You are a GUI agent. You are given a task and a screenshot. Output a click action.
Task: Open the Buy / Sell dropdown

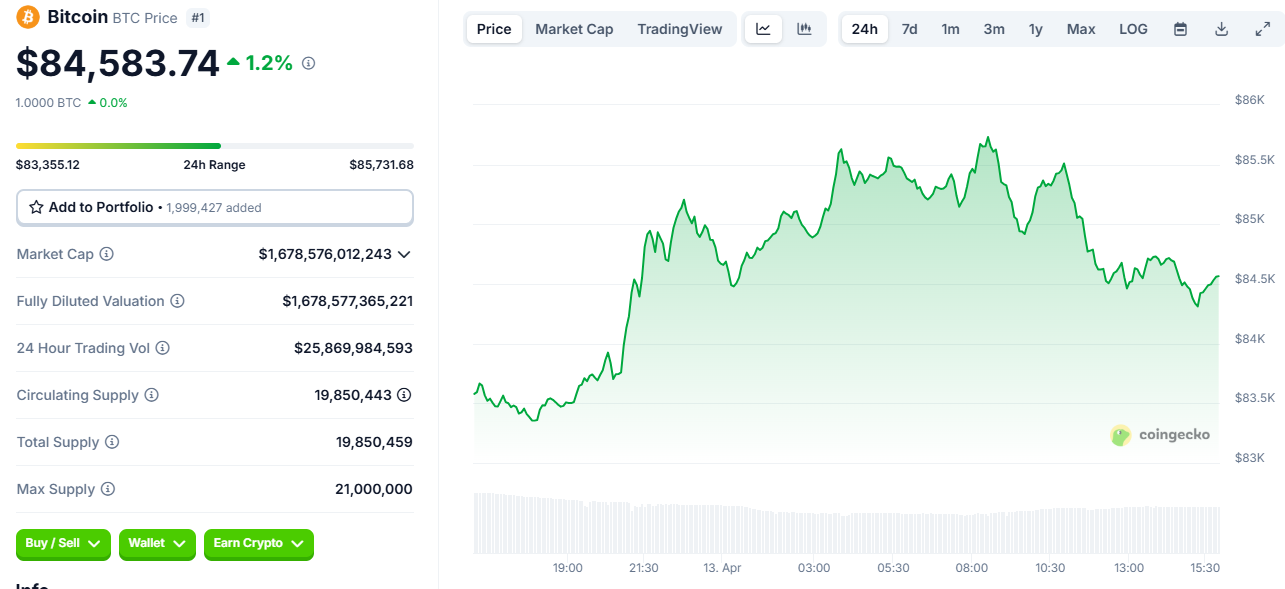[63, 543]
